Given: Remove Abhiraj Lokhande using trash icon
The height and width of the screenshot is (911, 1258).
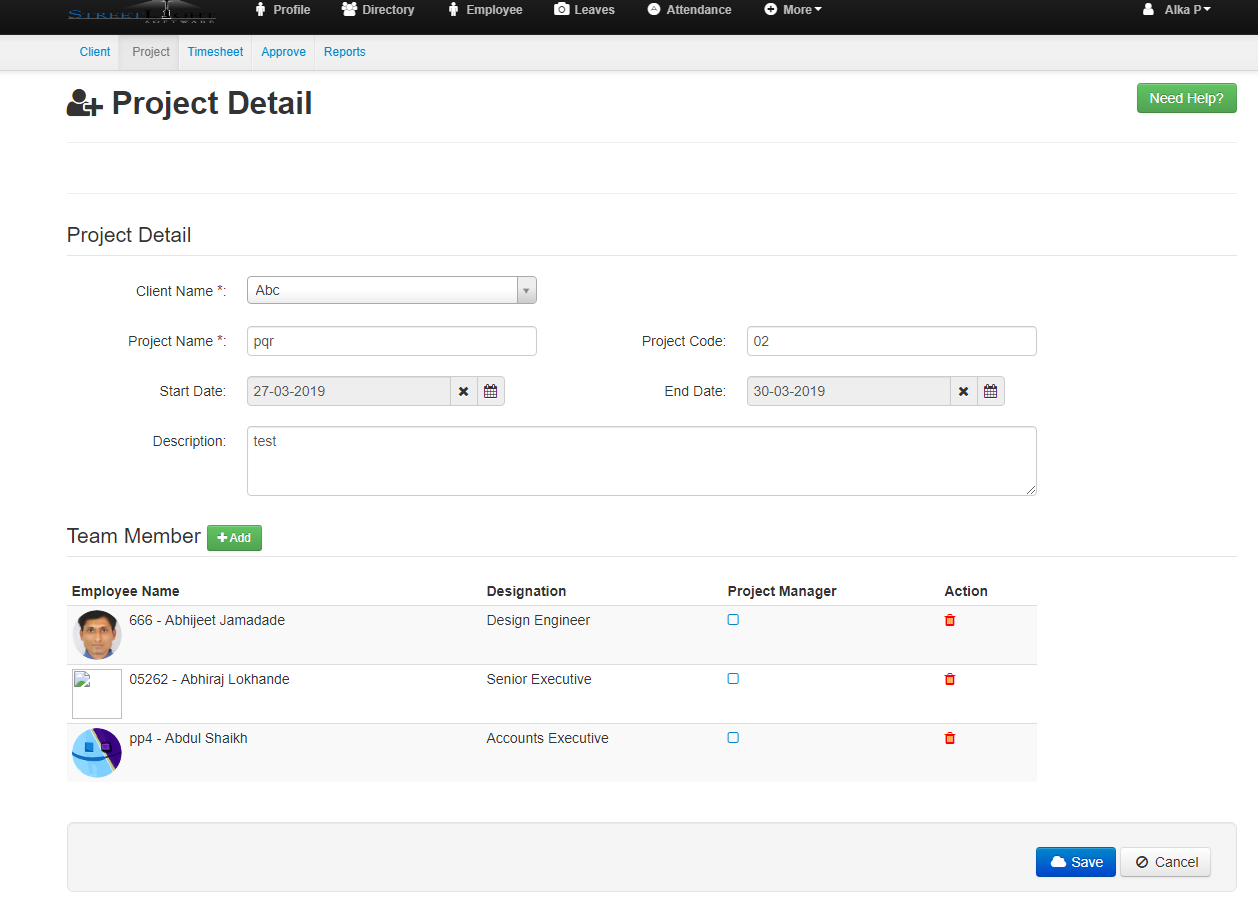Looking at the screenshot, I should (x=950, y=679).
